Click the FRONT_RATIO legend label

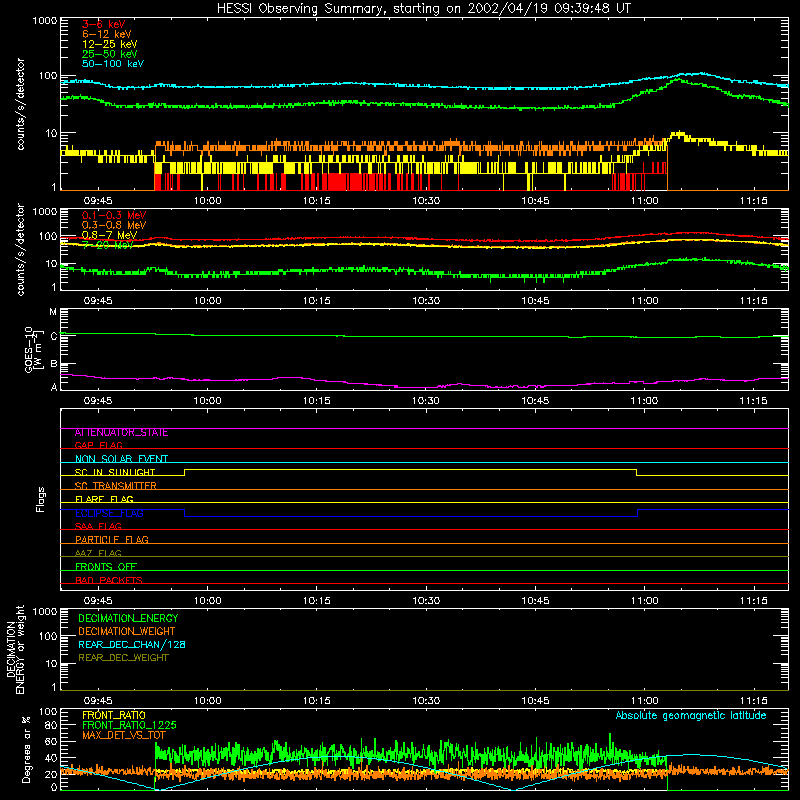114,715
